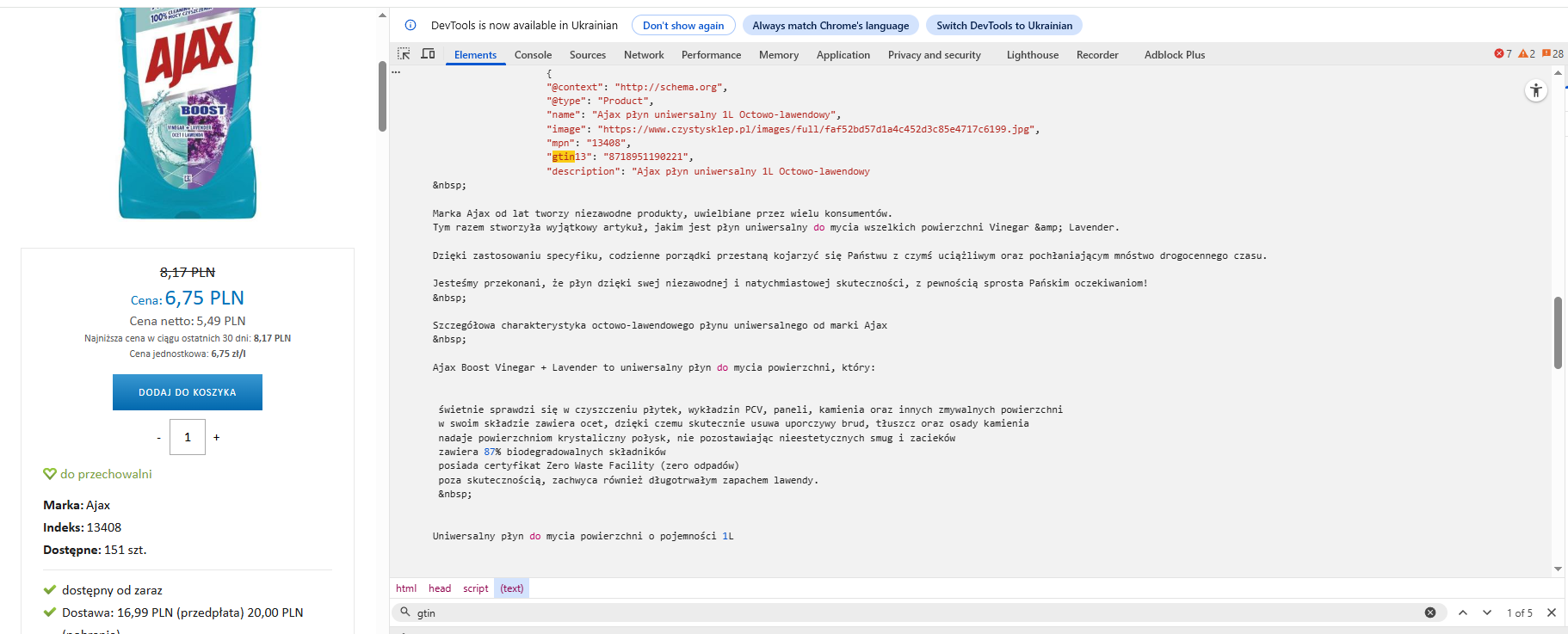This screenshot has height=634, width=1568.
Task: Go to next search result arrow
Action: point(1487,612)
